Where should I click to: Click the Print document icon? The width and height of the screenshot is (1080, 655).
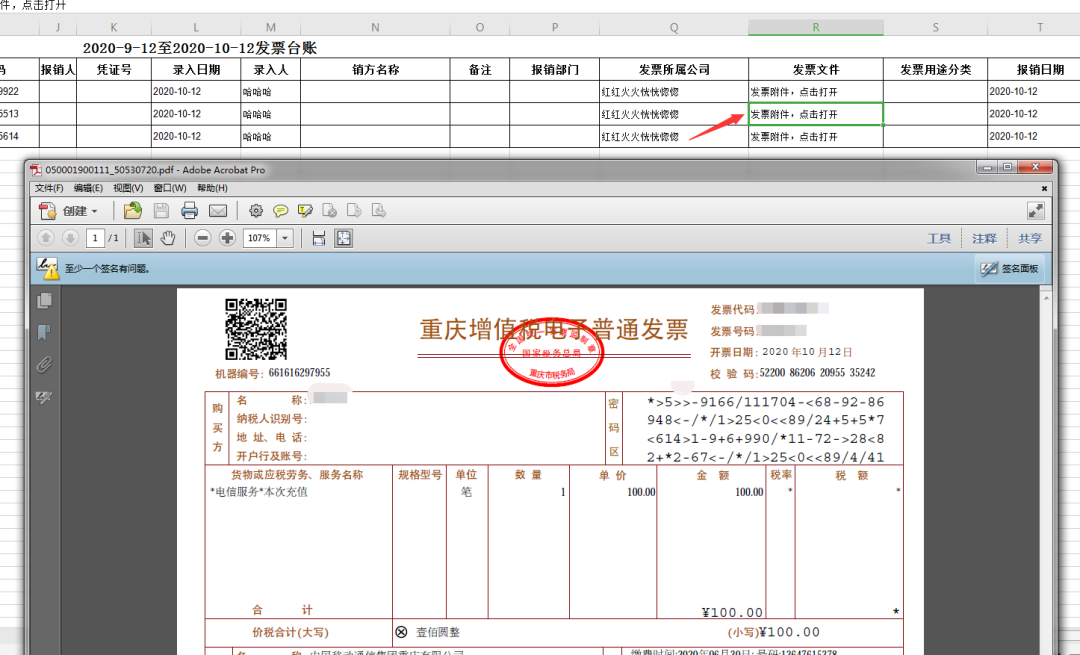click(189, 210)
